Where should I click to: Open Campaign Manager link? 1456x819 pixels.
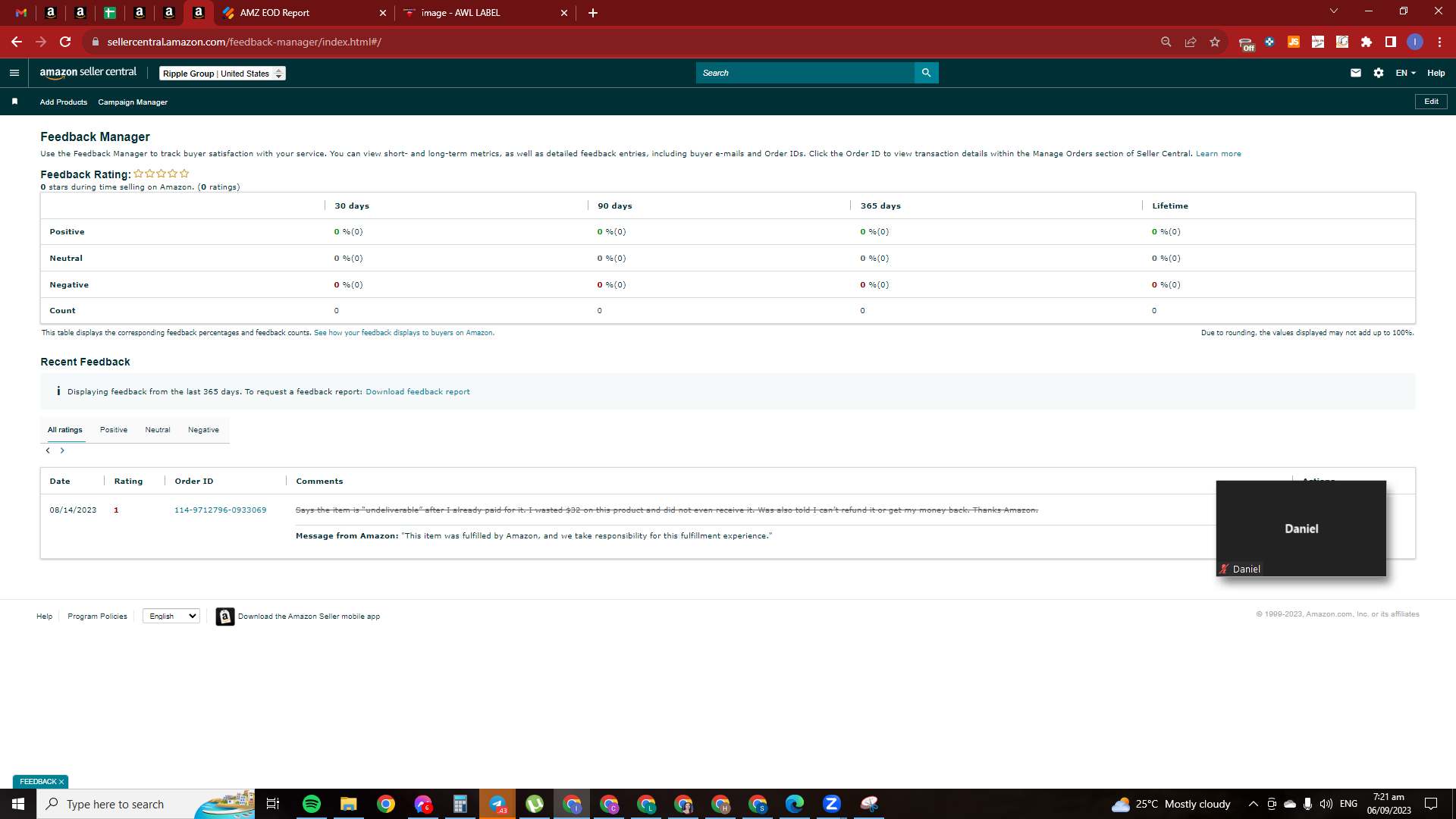pos(133,102)
